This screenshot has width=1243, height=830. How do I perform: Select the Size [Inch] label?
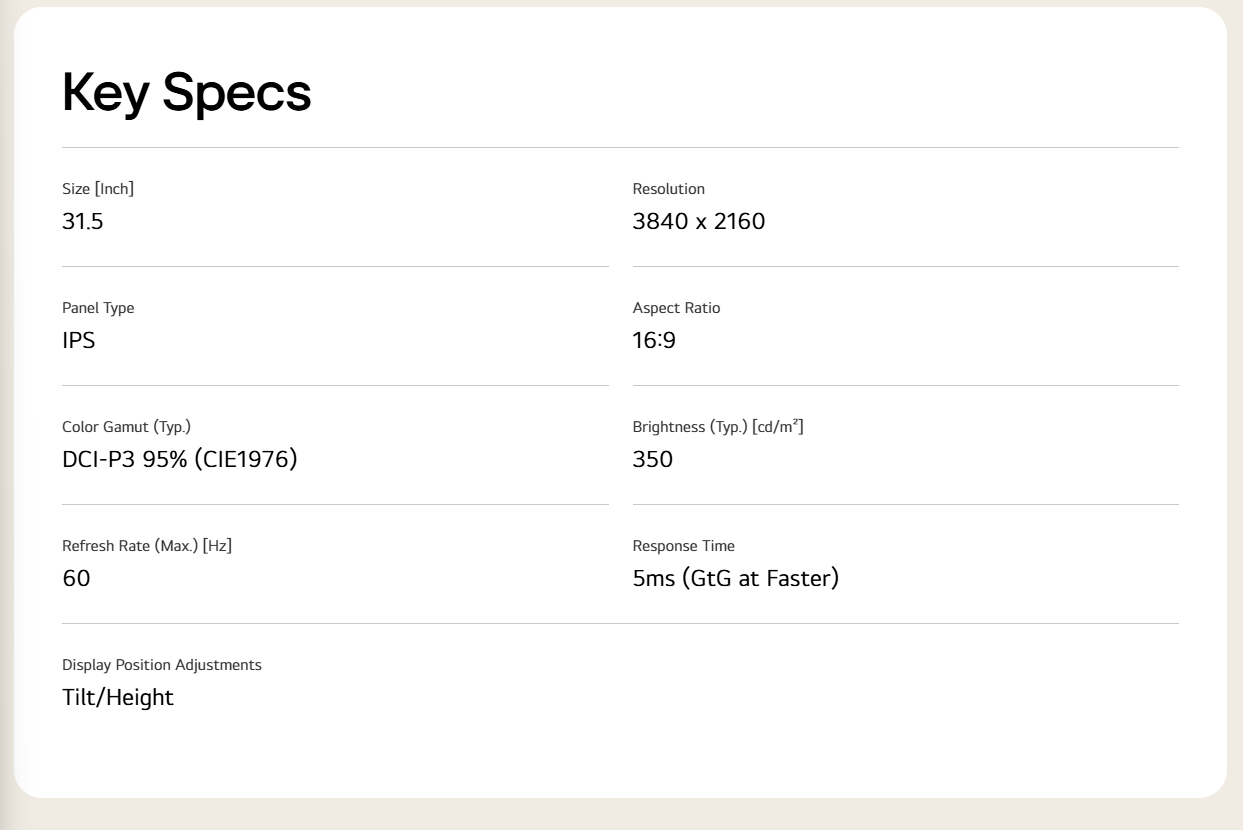[x=98, y=189]
